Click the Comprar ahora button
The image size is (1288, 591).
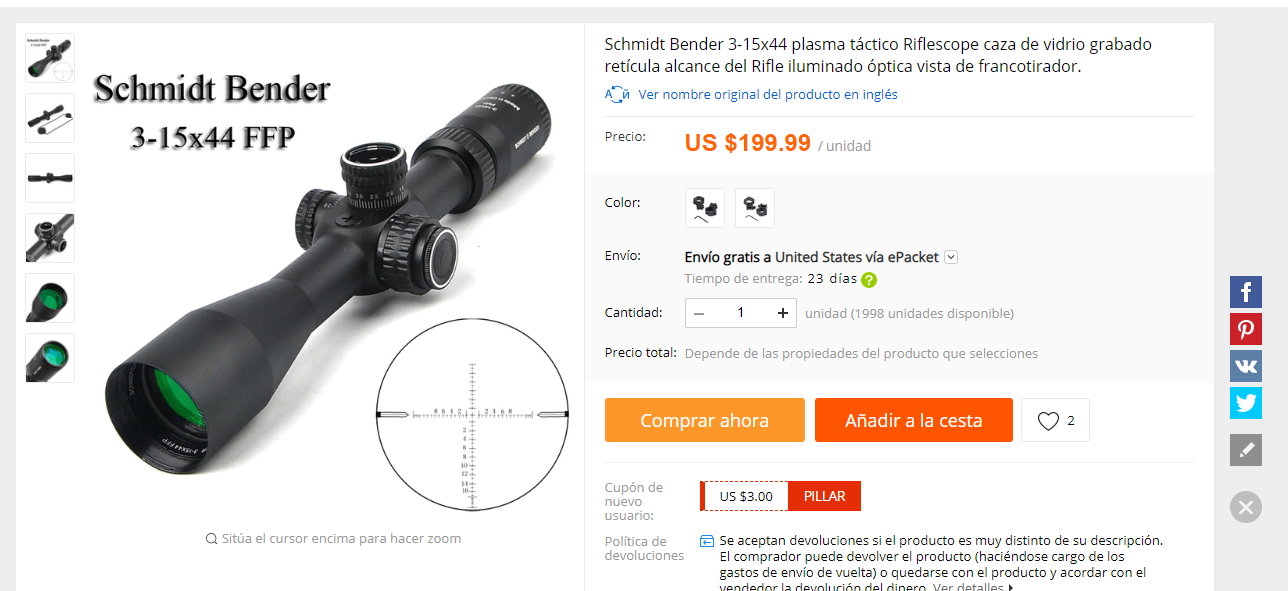pyautogui.click(x=704, y=420)
